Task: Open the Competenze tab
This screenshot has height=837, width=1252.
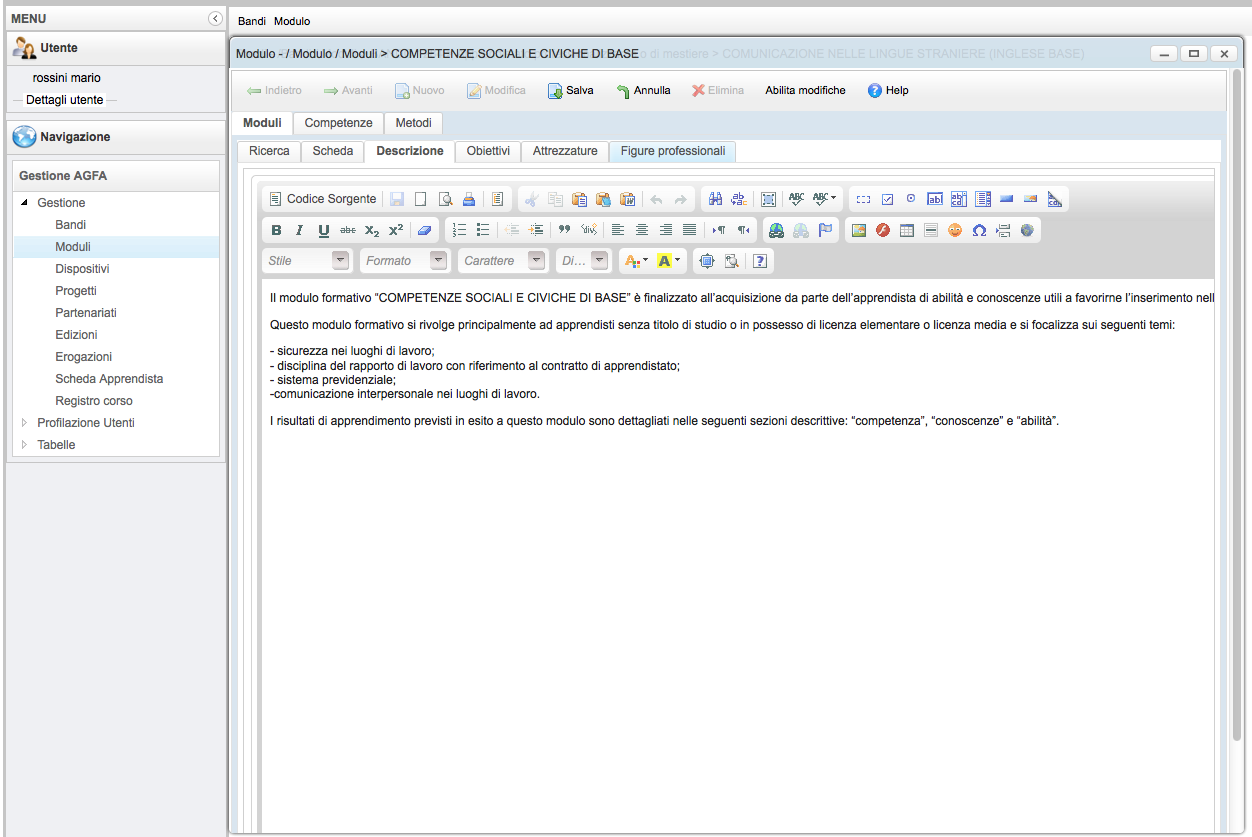Action: 338,123
